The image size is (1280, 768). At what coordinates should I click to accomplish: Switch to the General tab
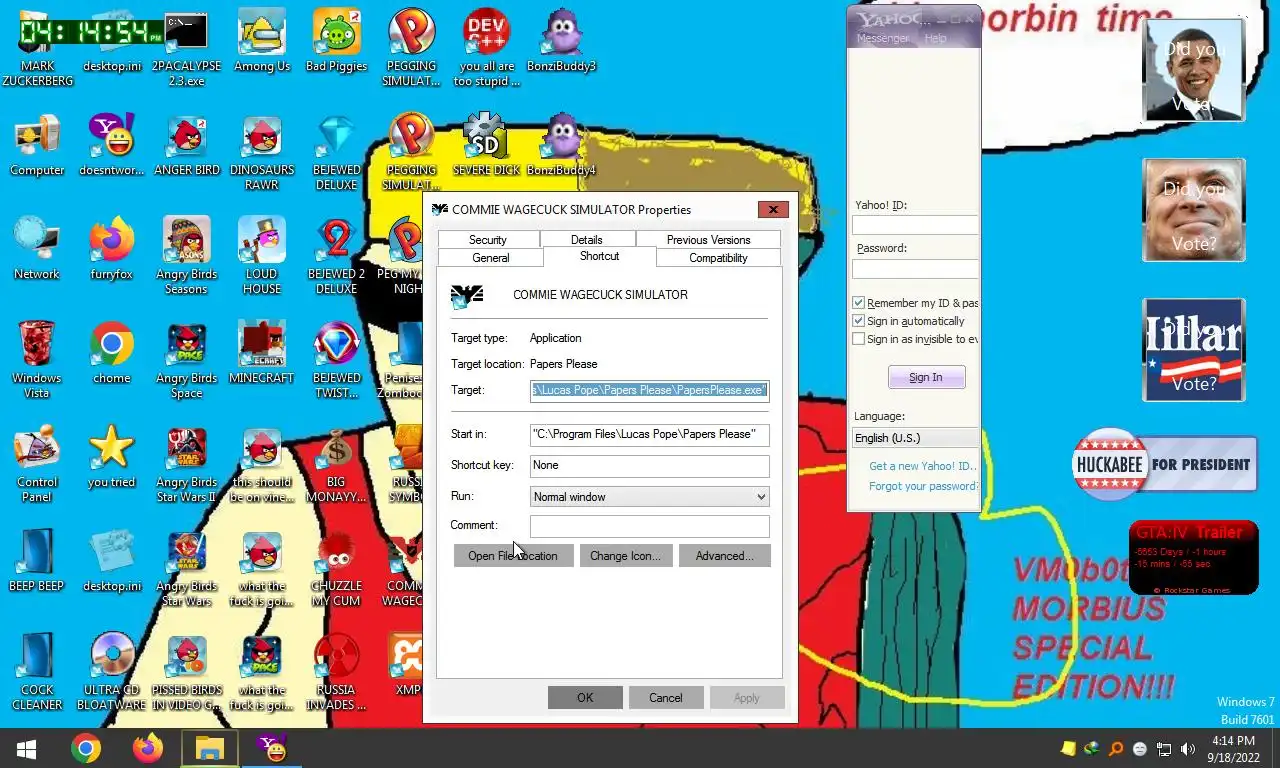(491, 258)
